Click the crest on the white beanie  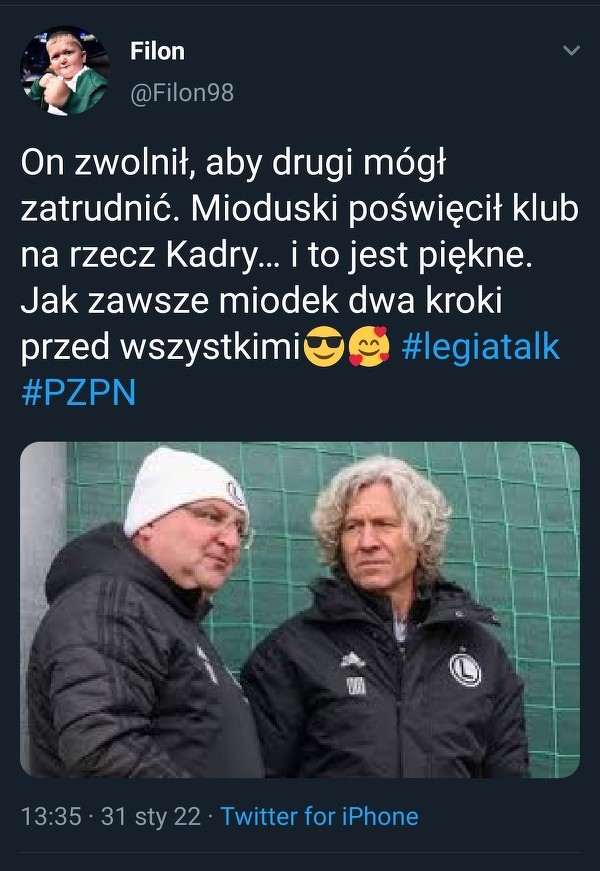(x=236, y=493)
